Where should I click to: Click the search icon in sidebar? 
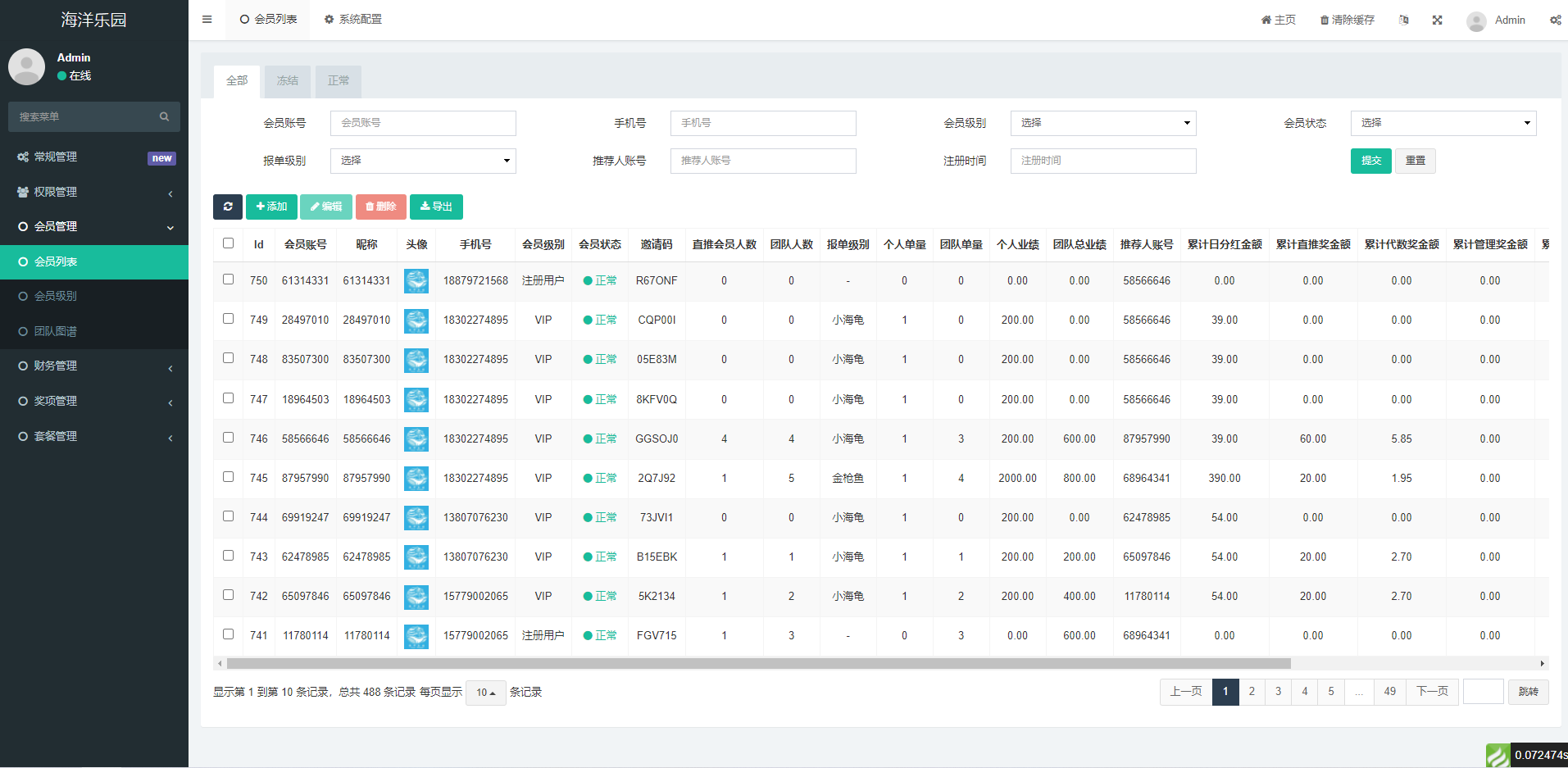[164, 116]
